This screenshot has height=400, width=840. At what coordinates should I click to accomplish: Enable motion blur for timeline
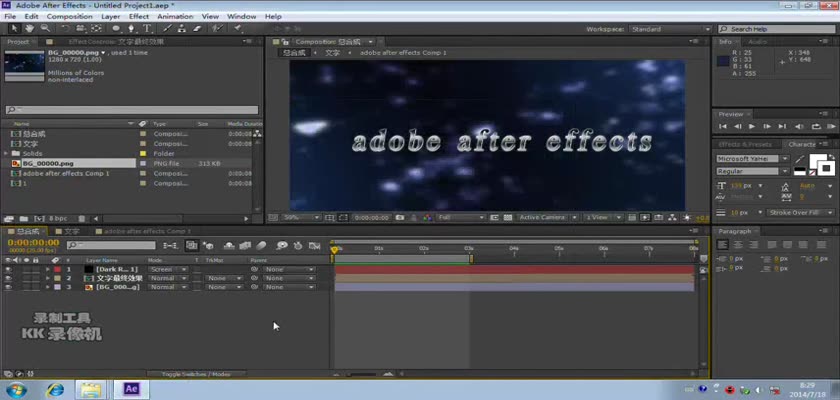click(261, 246)
